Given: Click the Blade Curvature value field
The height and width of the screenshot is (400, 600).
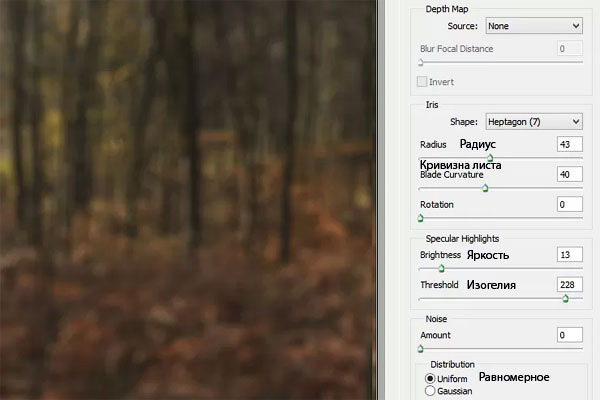Looking at the screenshot, I should 570,175.
